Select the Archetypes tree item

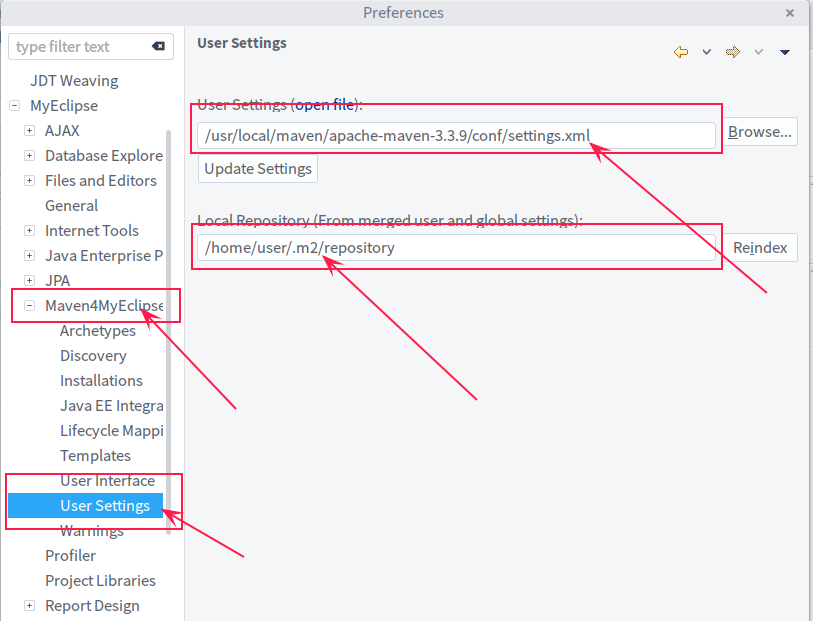97,331
